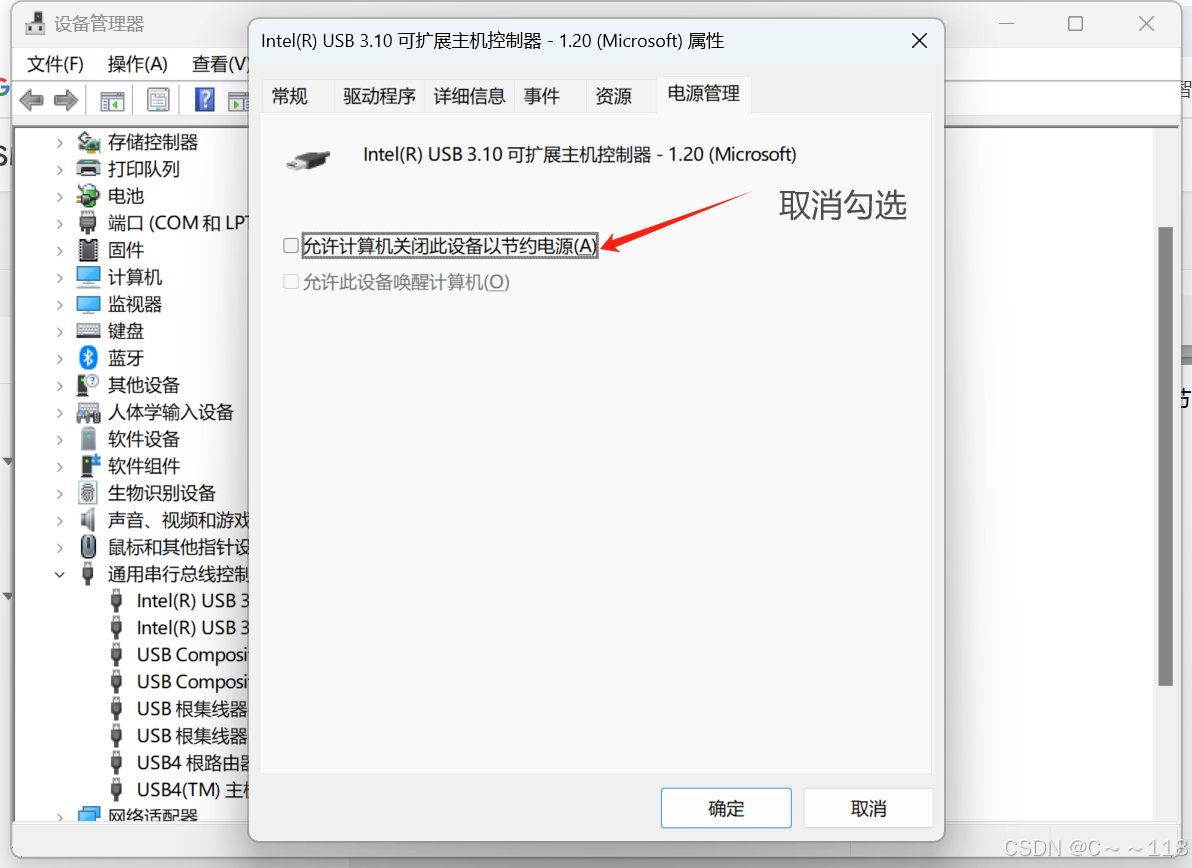Close the USB controller properties dialog
The image size is (1192, 868).
point(919,41)
